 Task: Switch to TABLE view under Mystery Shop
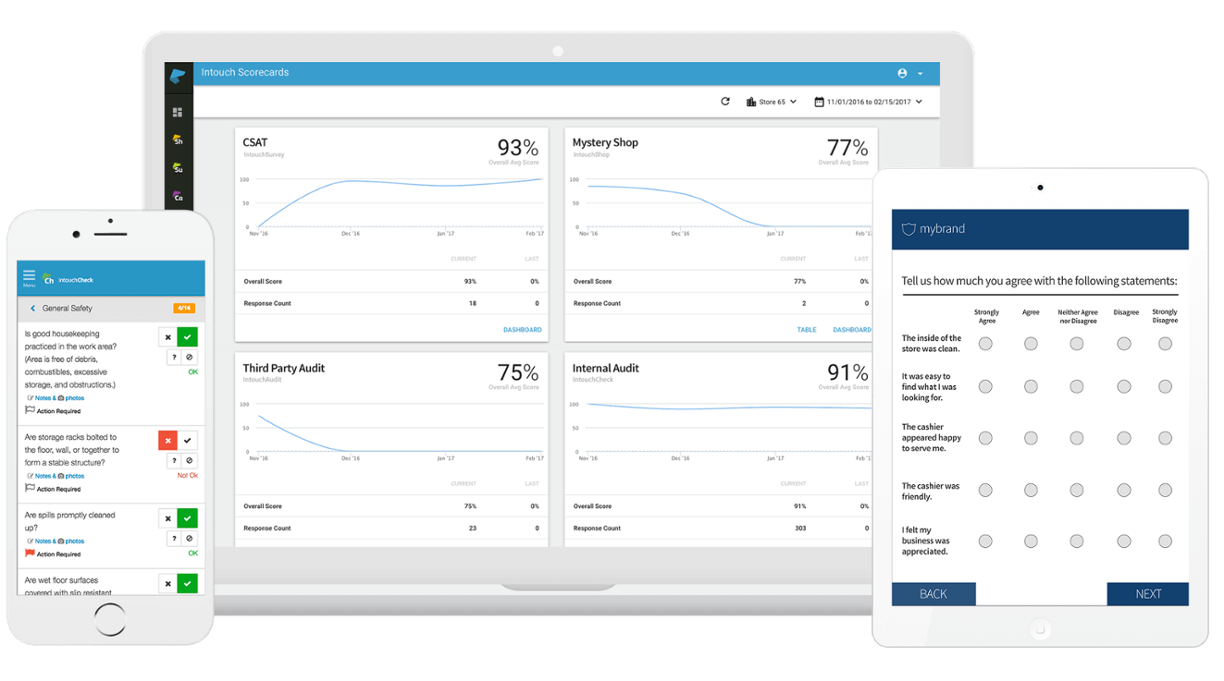pyautogui.click(x=807, y=329)
